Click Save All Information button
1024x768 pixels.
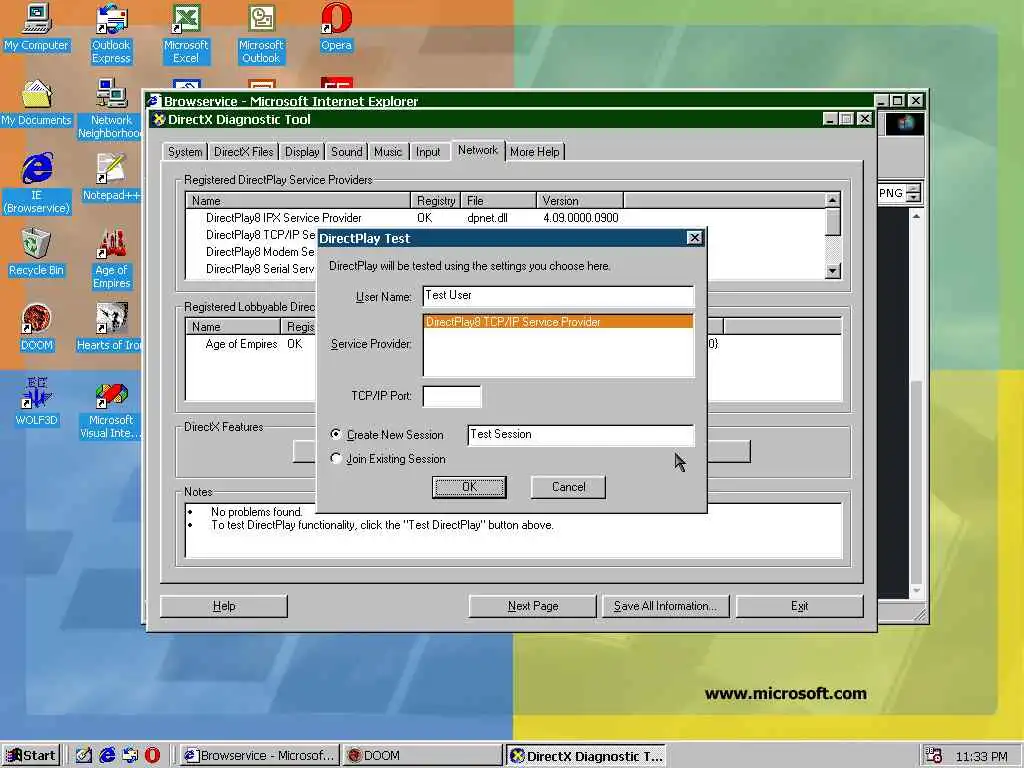pyautogui.click(x=665, y=606)
